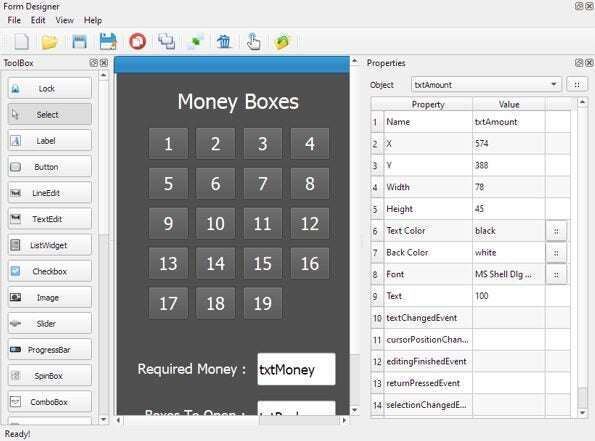
Task: Click the overlapping windows duplicate icon
Action: pos(167,41)
